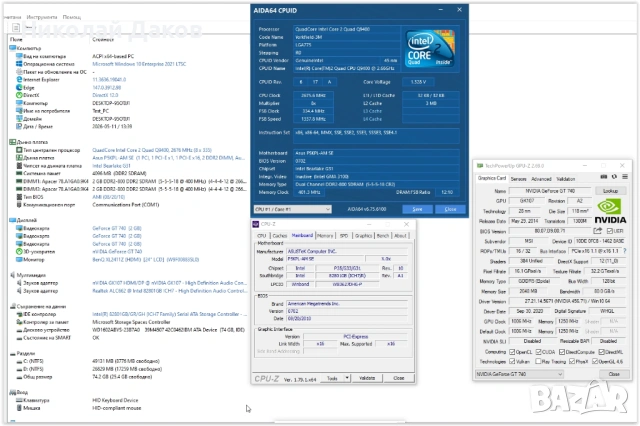Click the Windows logo beside Операционна система
The width and height of the screenshot is (640, 426).
(19, 64)
